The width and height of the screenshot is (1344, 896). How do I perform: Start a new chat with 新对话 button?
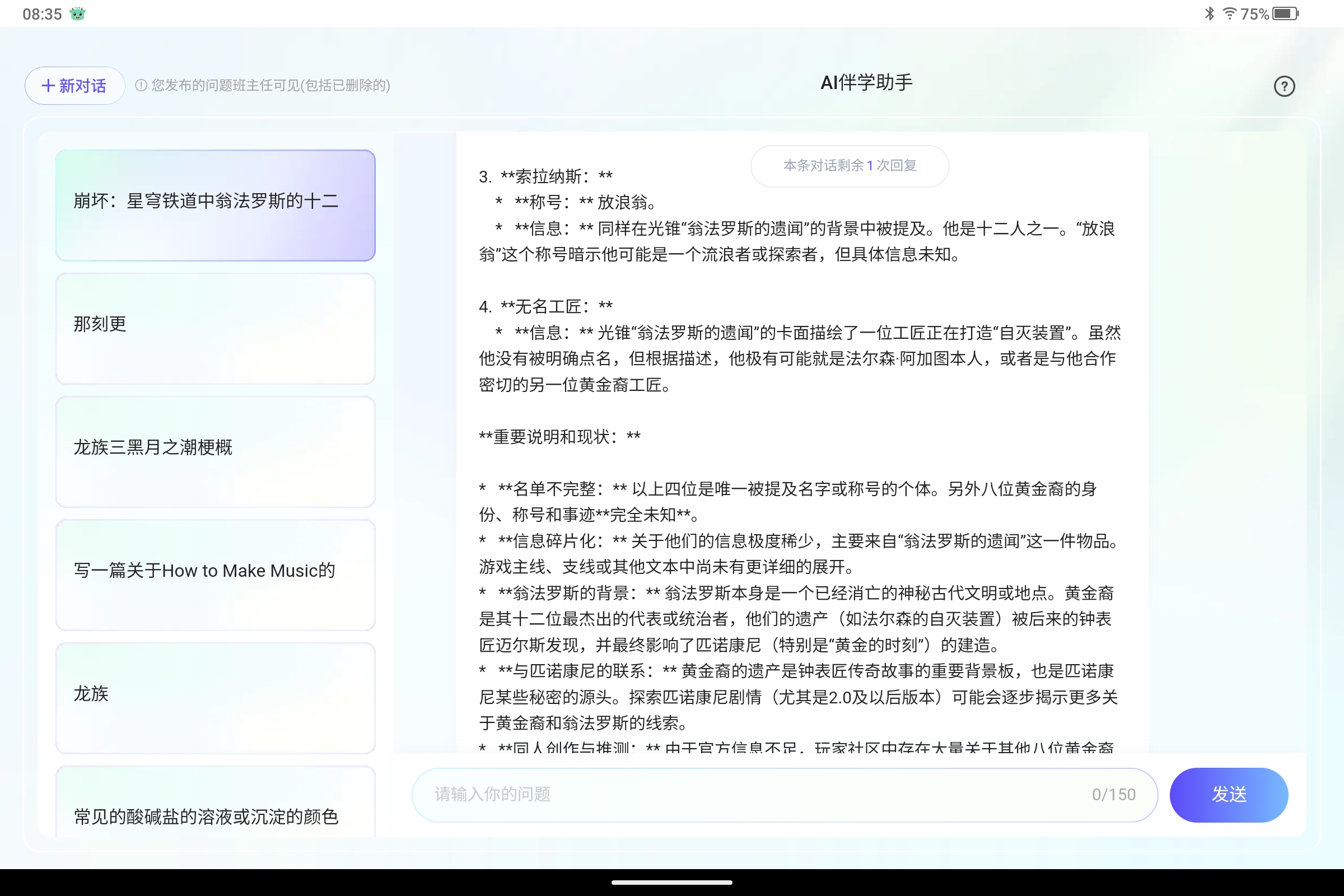coord(74,86)
